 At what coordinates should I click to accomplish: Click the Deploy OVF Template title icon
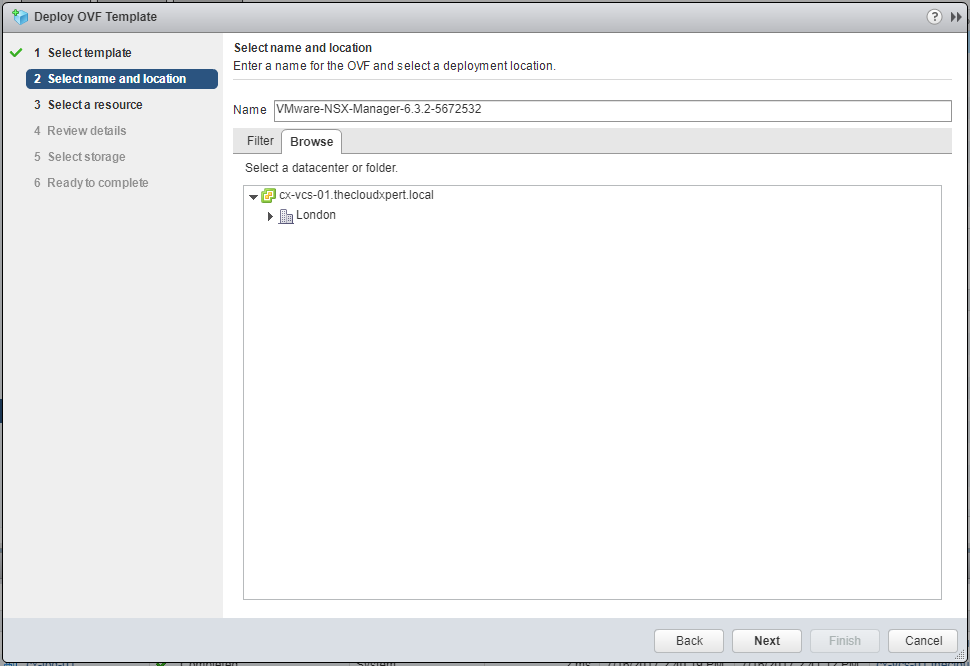pos(19,17)
